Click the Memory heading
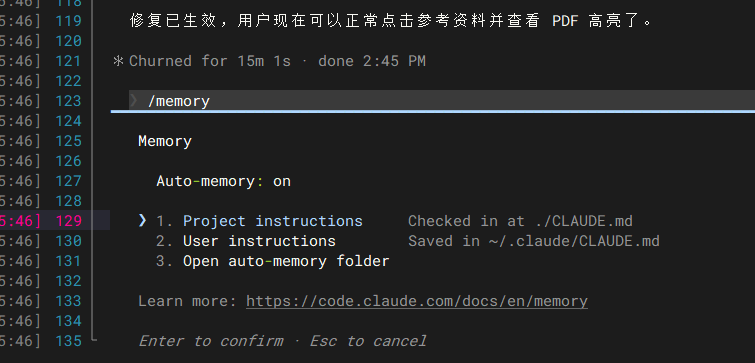 point(165,141)
